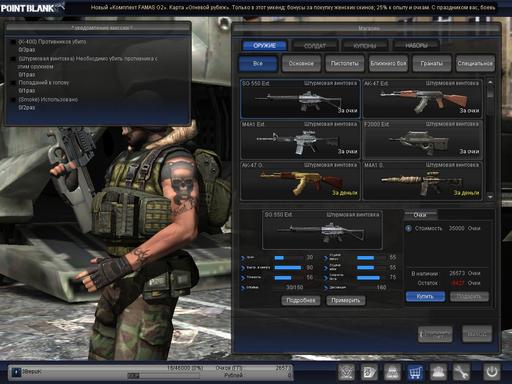This screenshot has height=384, width=512.
Task: Filter weapons by Гранаты category
Action: [x=431, y=63]
